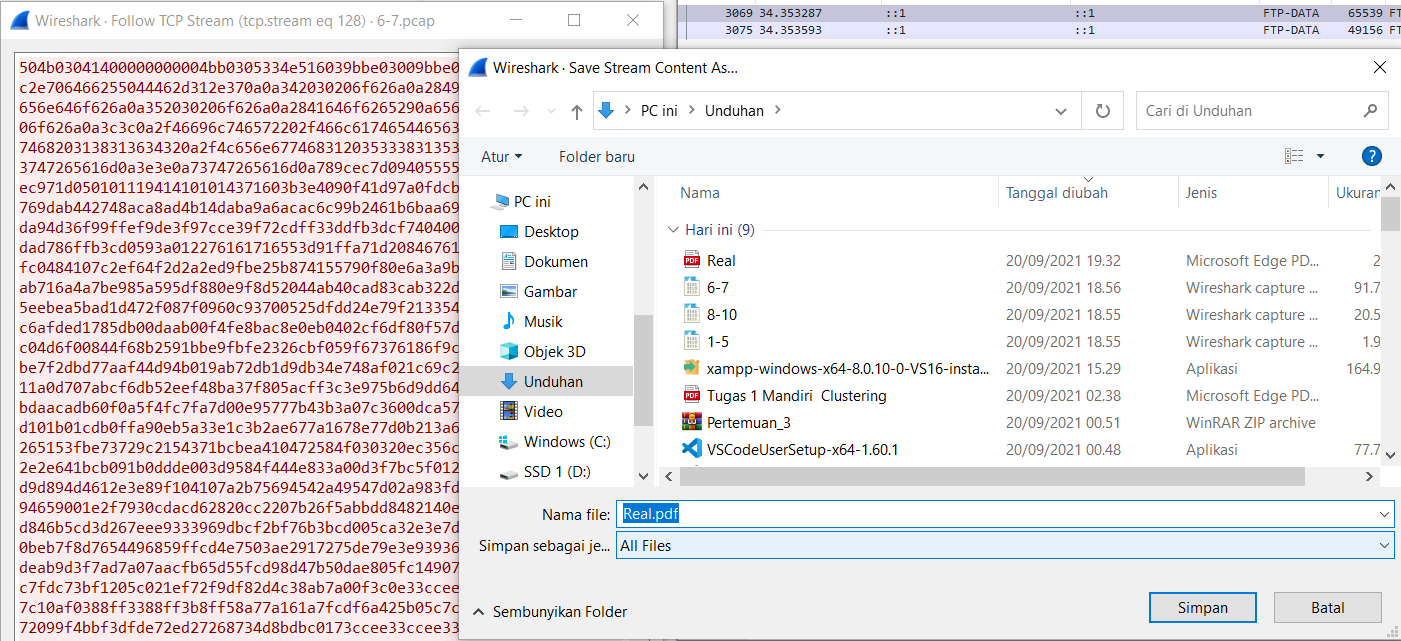
Task: Sort by Nama column header
Action: (x=700, y=193)
